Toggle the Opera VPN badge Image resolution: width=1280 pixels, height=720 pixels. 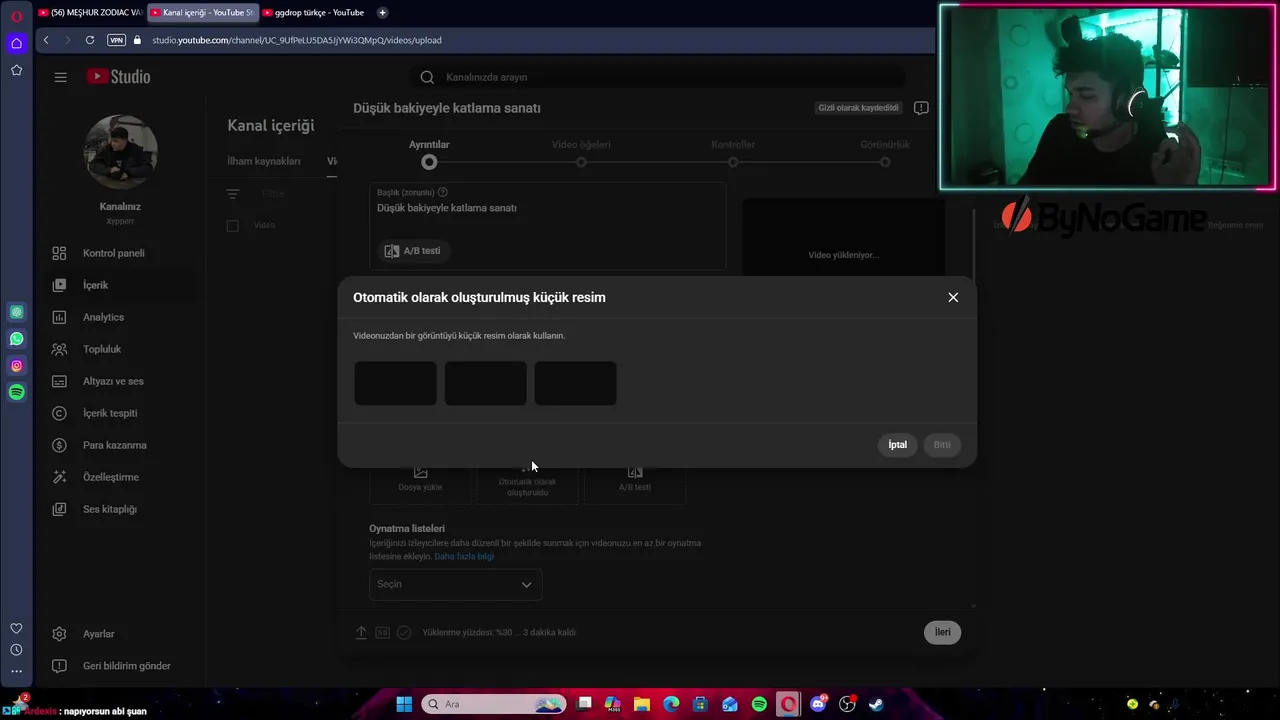point(116,40)
